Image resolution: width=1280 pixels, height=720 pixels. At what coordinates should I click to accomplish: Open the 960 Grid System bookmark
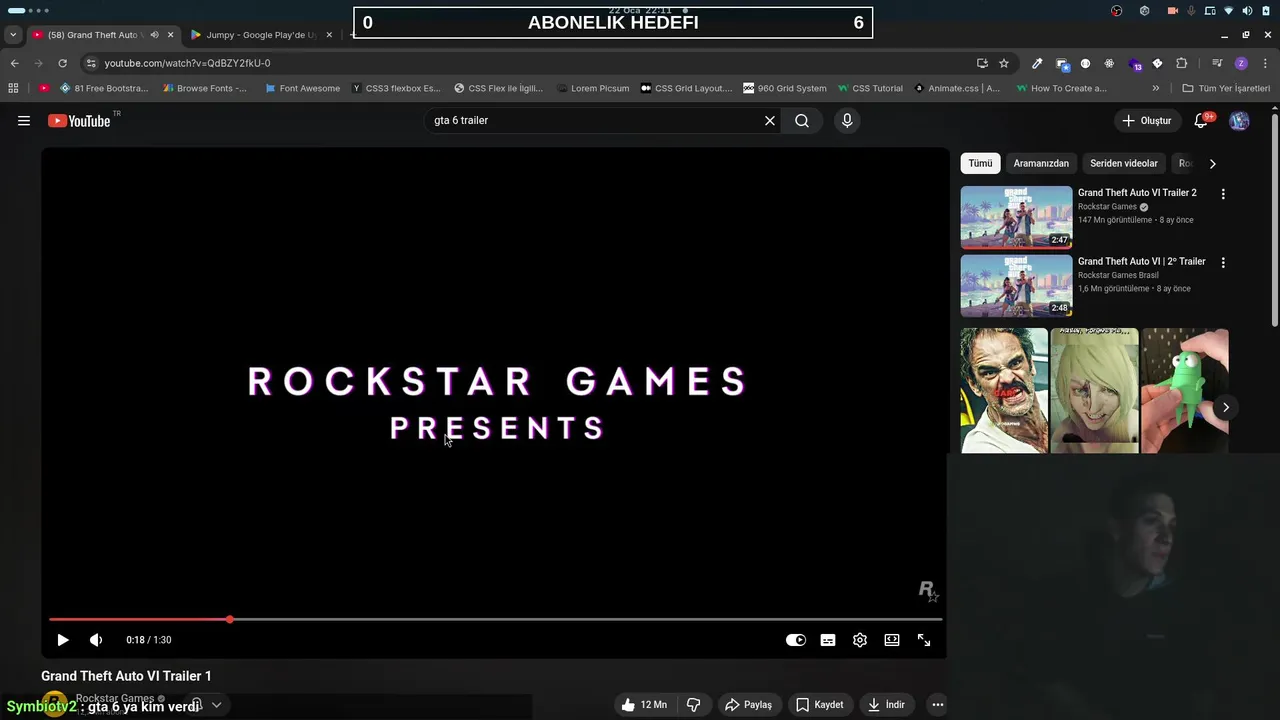click(x=784, y=88)
